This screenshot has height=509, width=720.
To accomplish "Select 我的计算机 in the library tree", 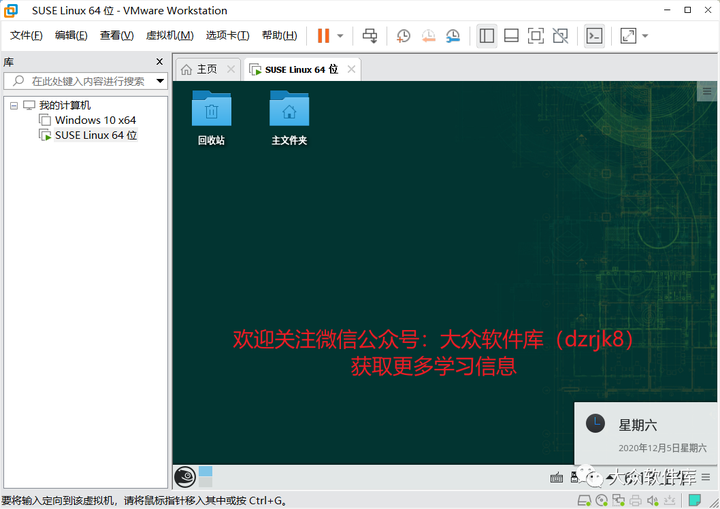I will 65,105.
